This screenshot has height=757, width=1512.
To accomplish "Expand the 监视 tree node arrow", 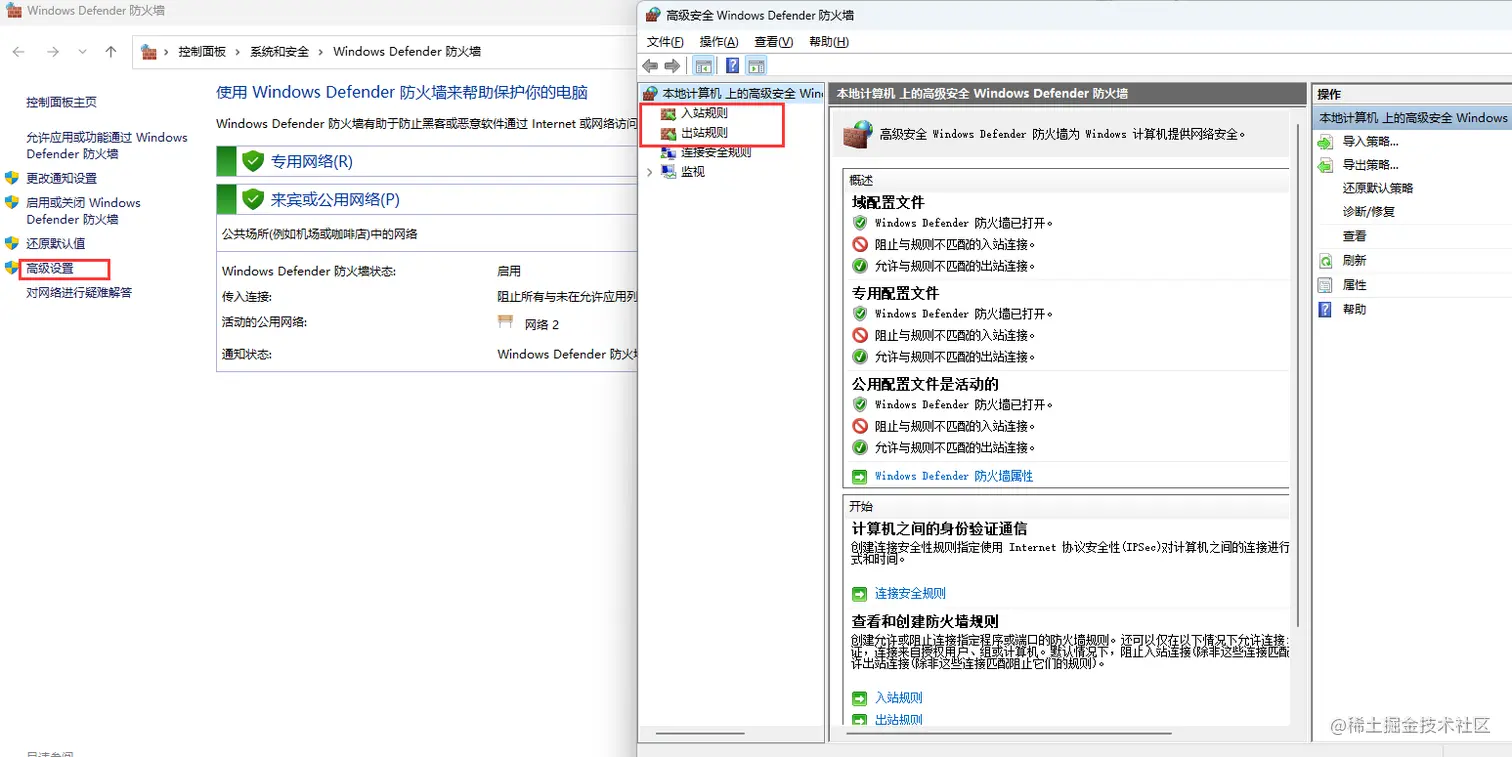I will pos(650,171).
